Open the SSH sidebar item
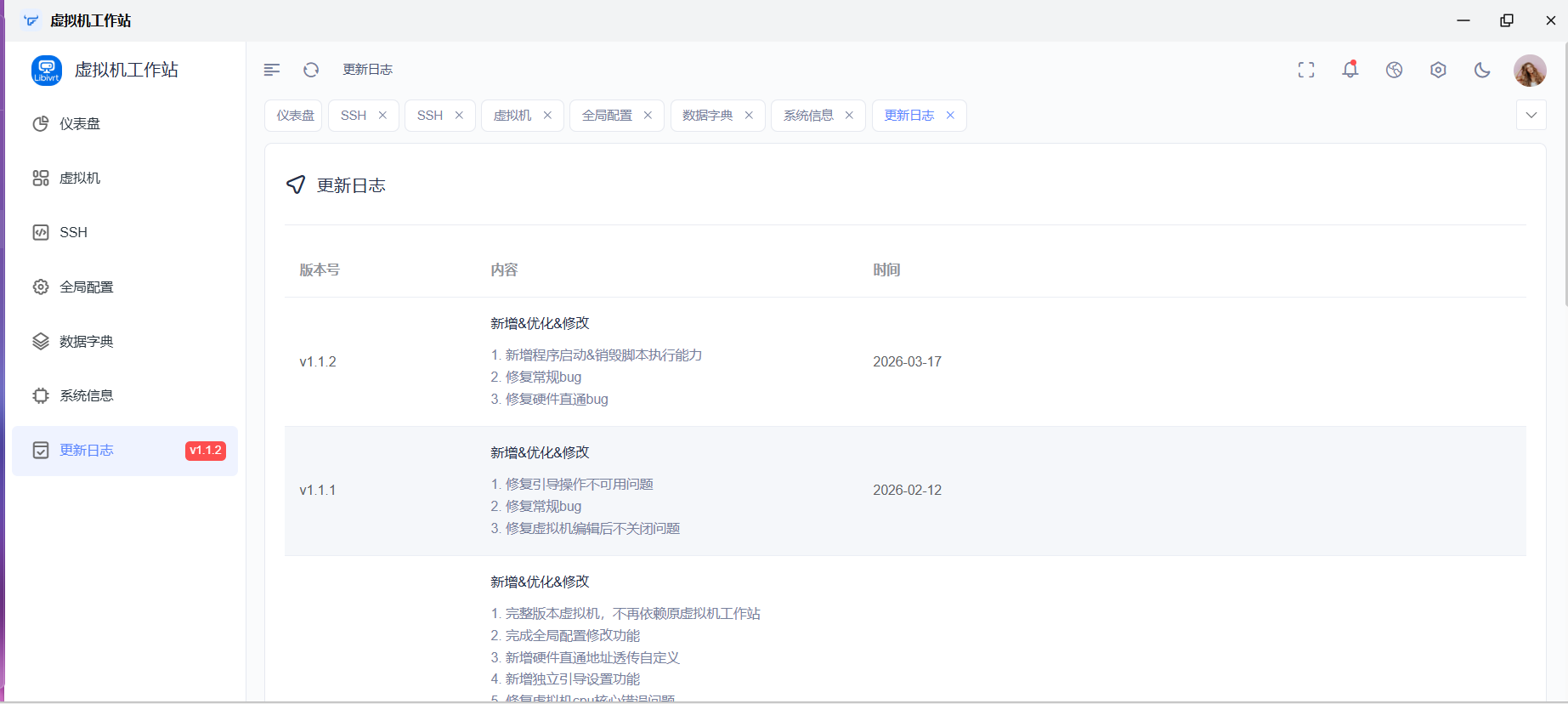The width and height of the screenshot is (1568, 704). [x=73, y=233]
